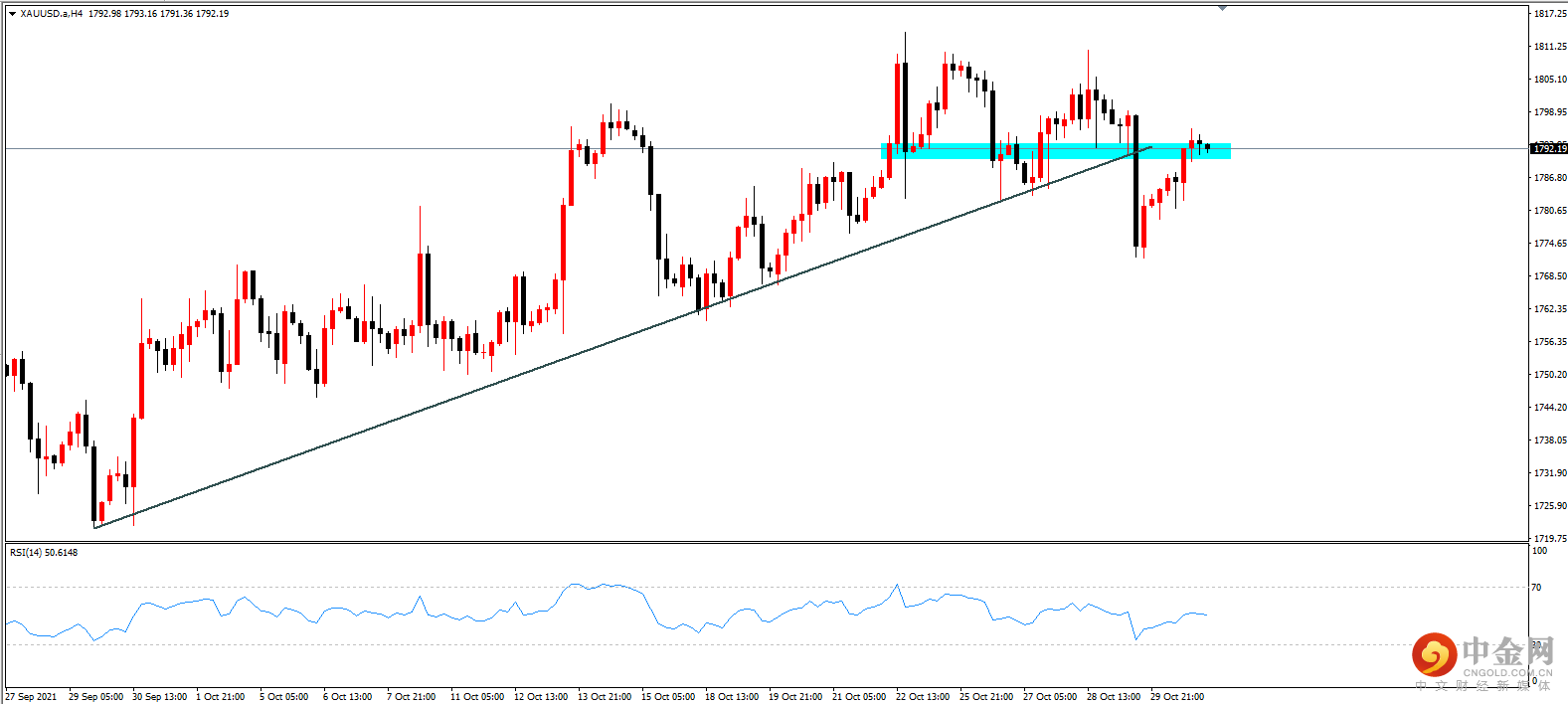This screenshot has width=1568, height=704.
Task: Select the XAUUSD.a,H4 symbol title text
Action: point(52,14)
